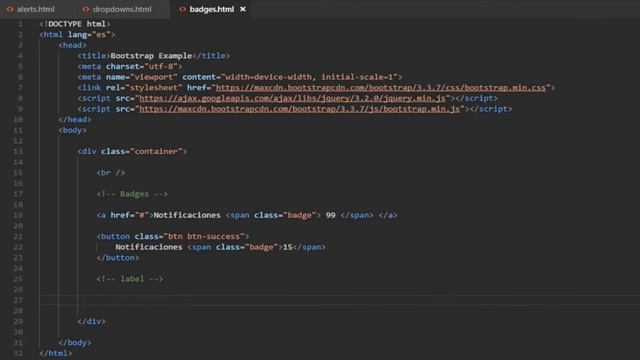Close the badges.html tab
The image size is (640, 360).
point(243,9)
